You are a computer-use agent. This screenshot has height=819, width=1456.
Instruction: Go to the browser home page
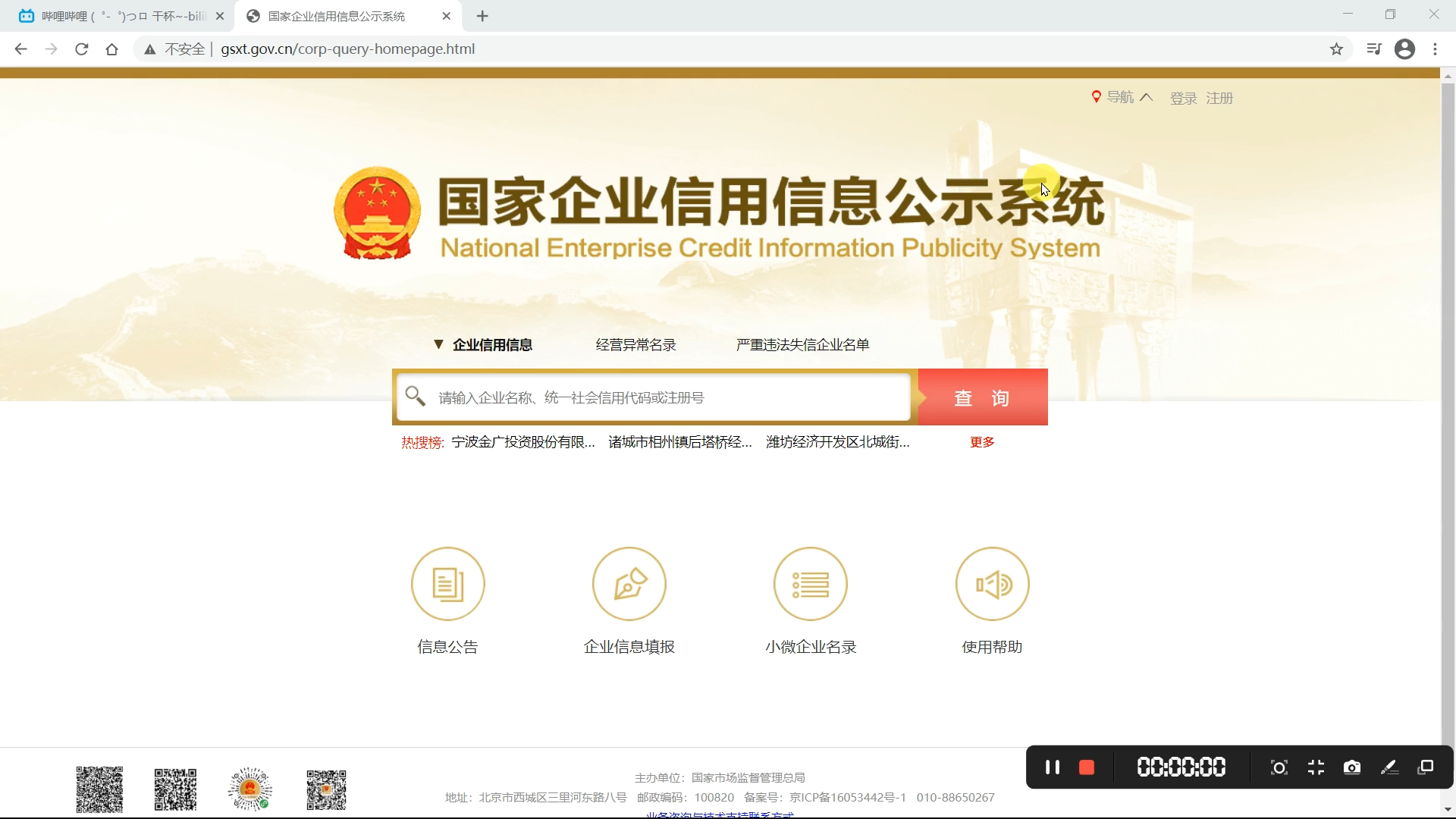(111, 49)
